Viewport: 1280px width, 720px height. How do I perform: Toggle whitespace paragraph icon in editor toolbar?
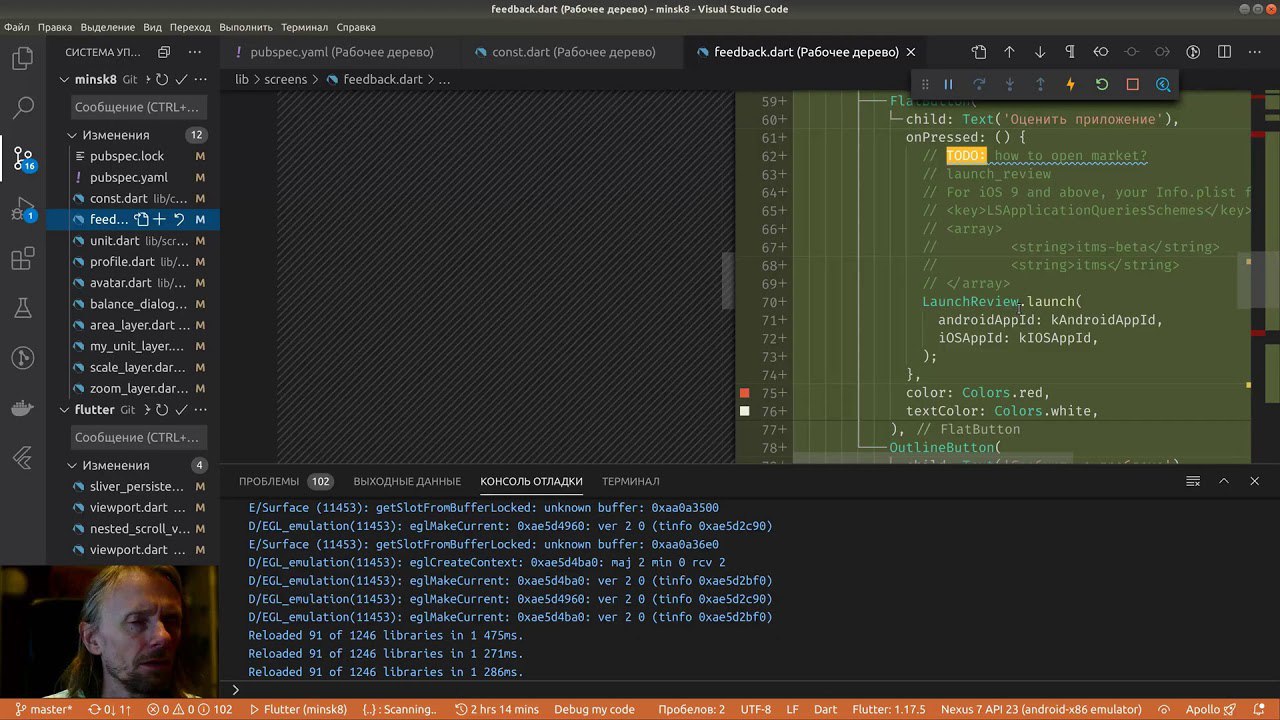click(1070, 52)
